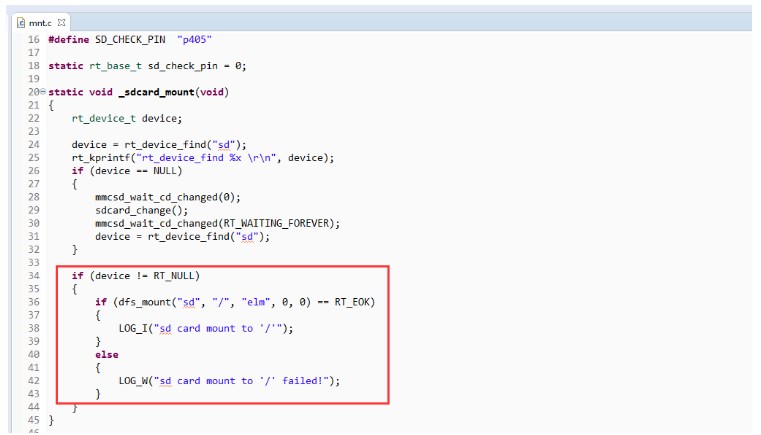Click the _sdcard_mount function name
Viewport: 761px width, 435px height.
click(156, 92)
